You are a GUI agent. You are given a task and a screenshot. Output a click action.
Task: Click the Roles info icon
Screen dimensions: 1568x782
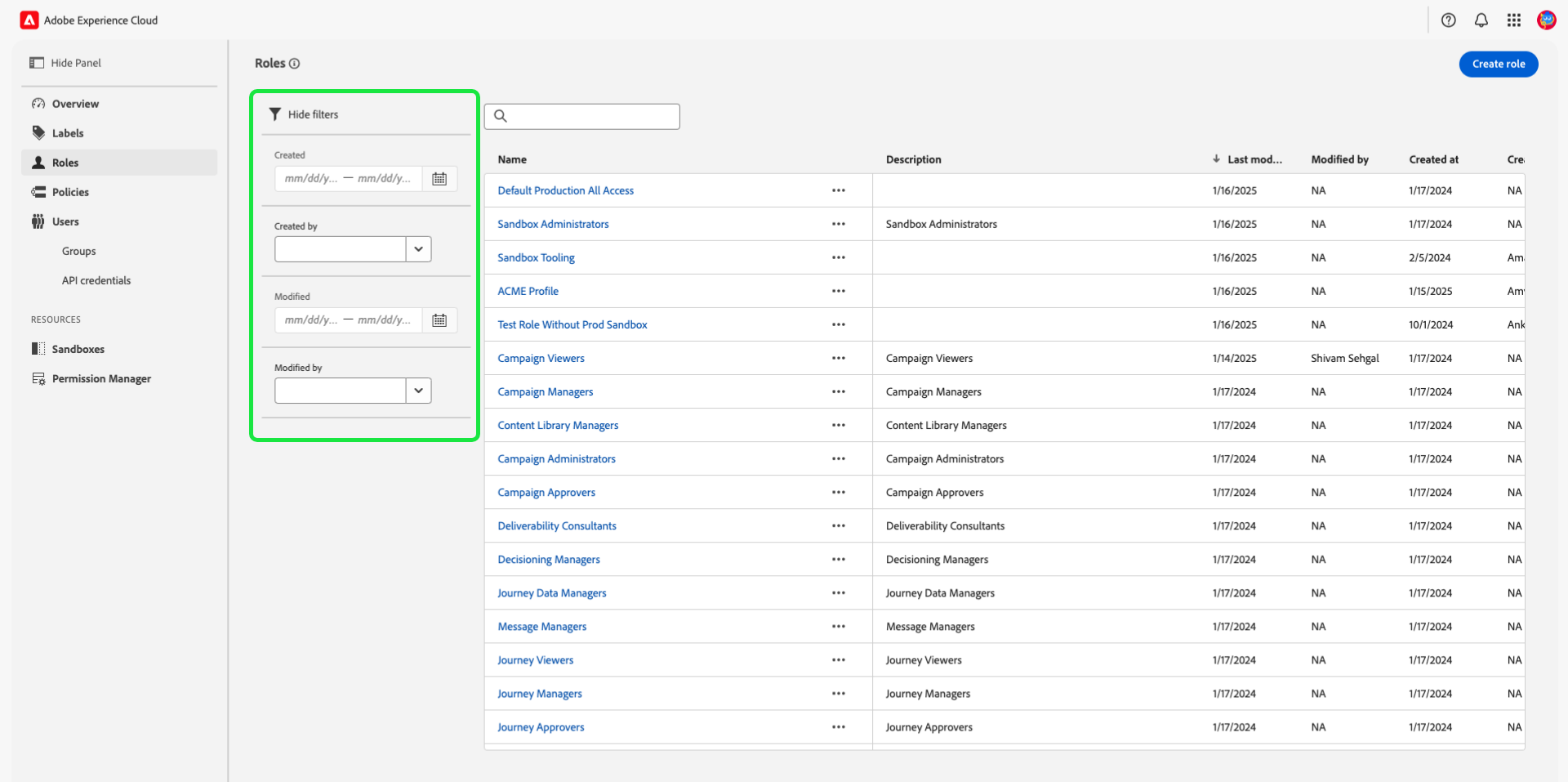[295, 64]
